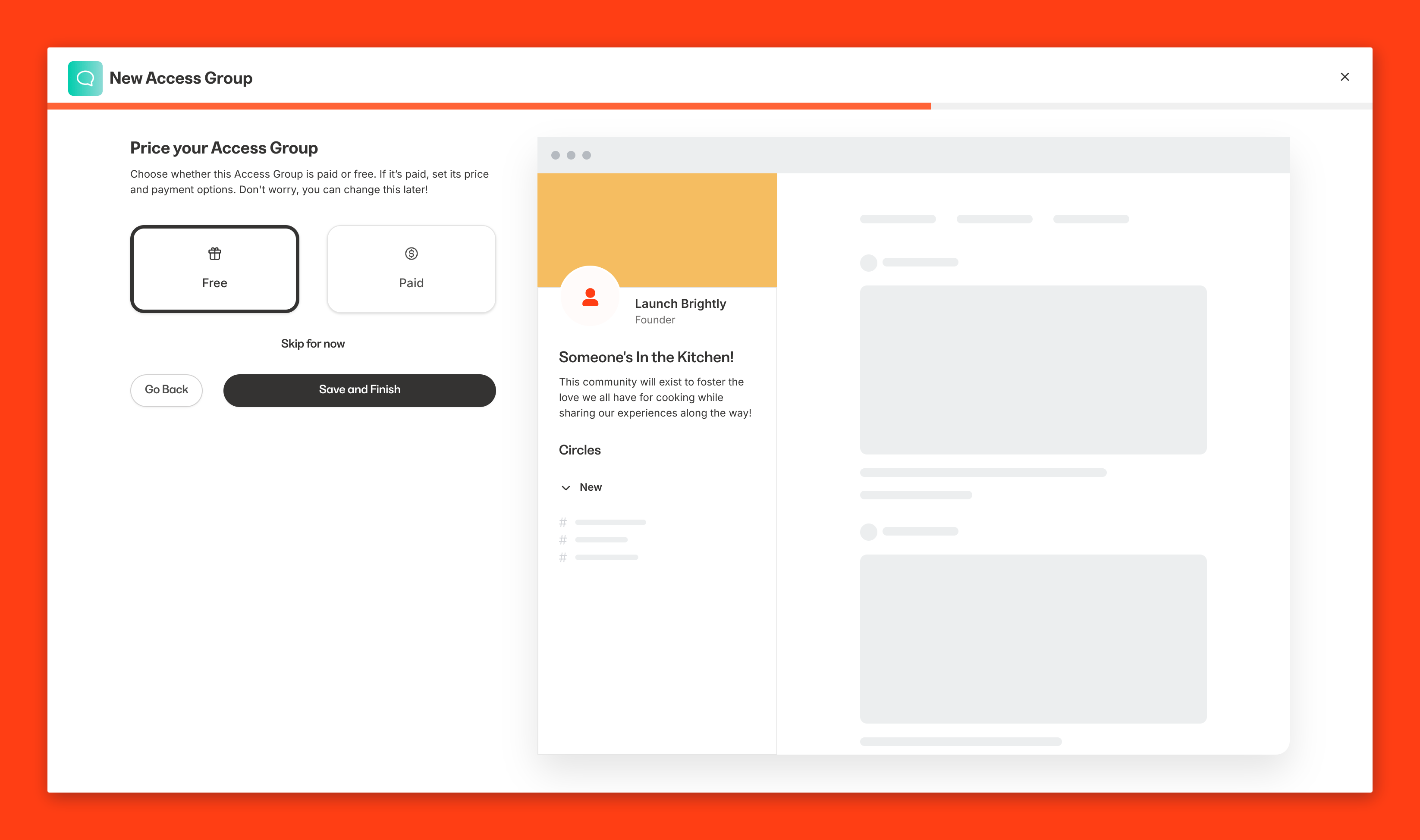Select the Free pricing option
Viewport: 1420px width, 840px height.
pyautogui.click(x=214, y=270)
